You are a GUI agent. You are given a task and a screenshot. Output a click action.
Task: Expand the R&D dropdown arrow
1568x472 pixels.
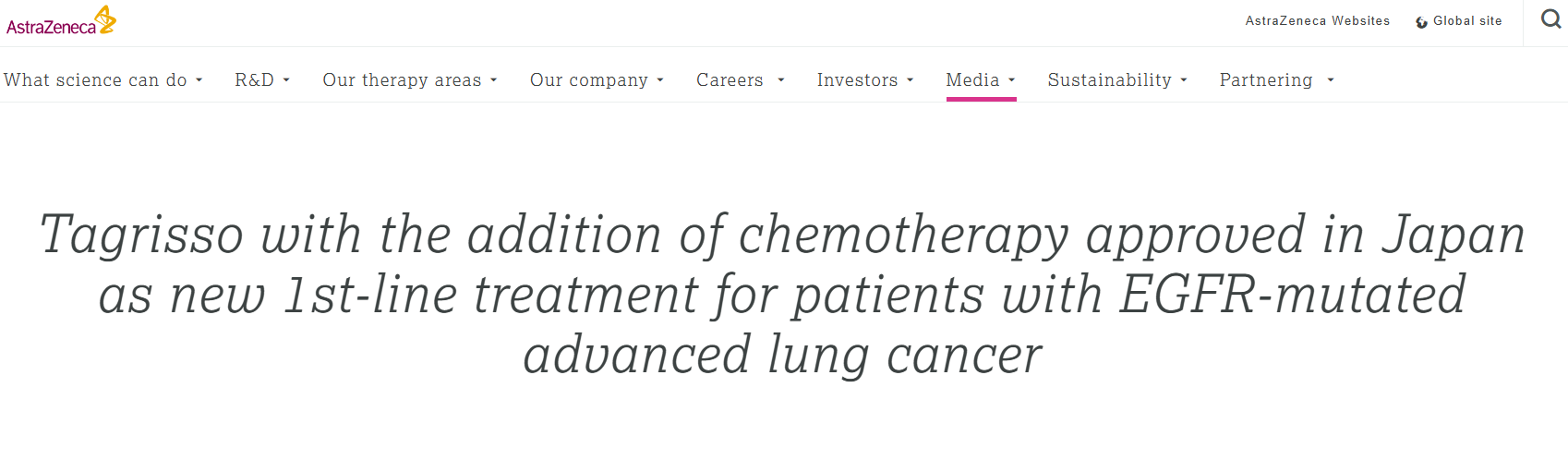point(286,80)
